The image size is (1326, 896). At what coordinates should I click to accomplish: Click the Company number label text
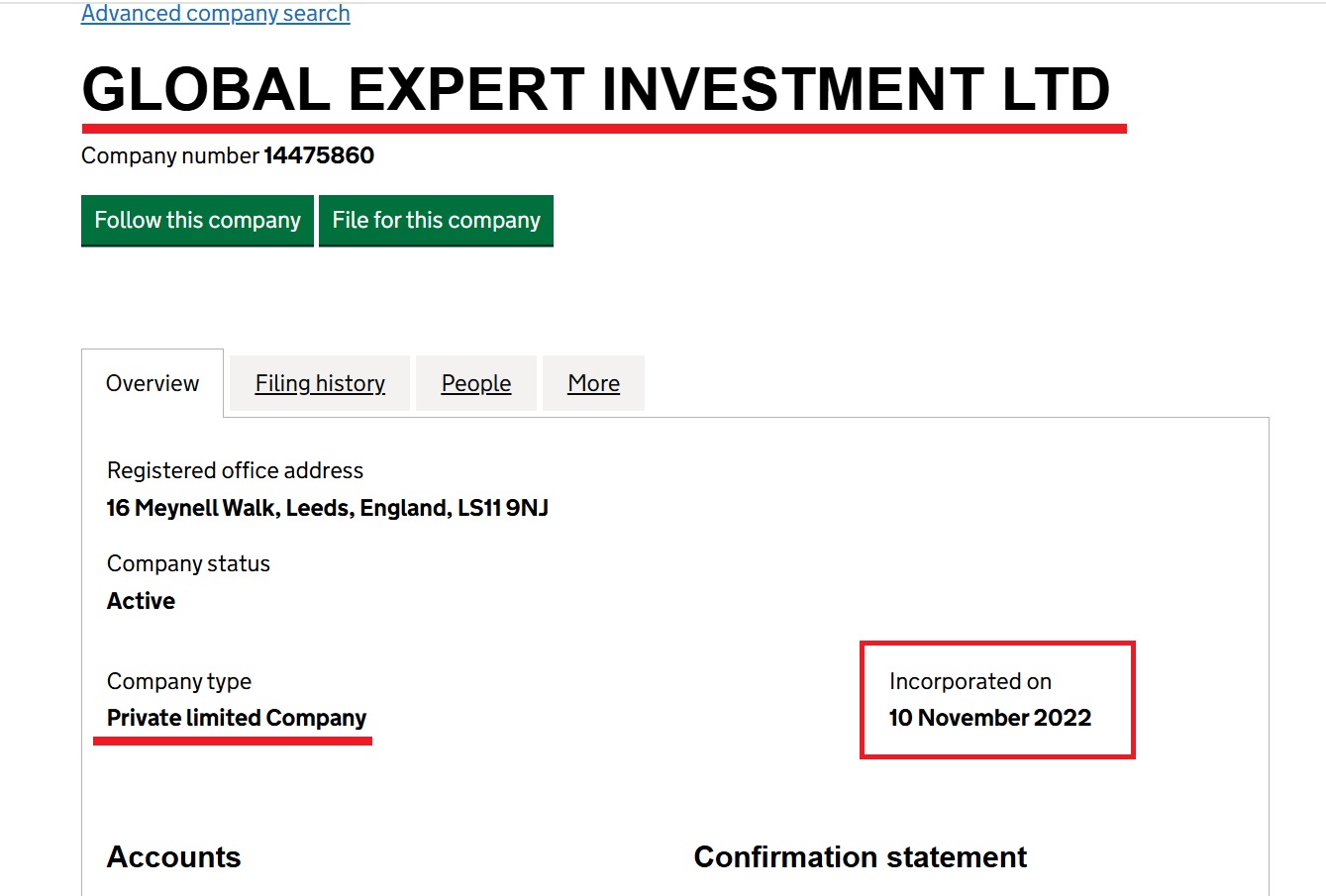pyautogui.click(x=170, y=155)
